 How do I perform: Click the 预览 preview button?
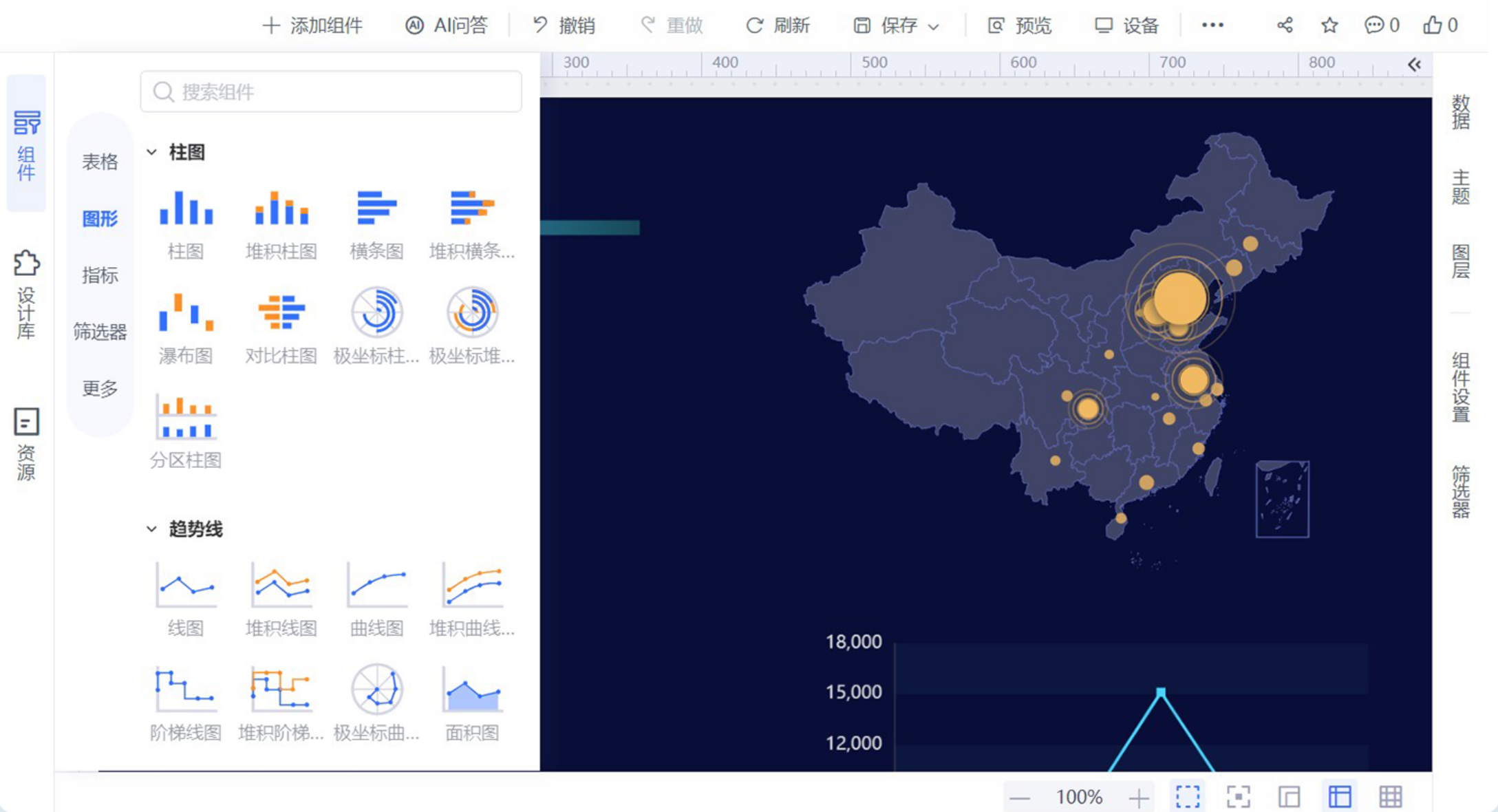(x=1020, y=25)
